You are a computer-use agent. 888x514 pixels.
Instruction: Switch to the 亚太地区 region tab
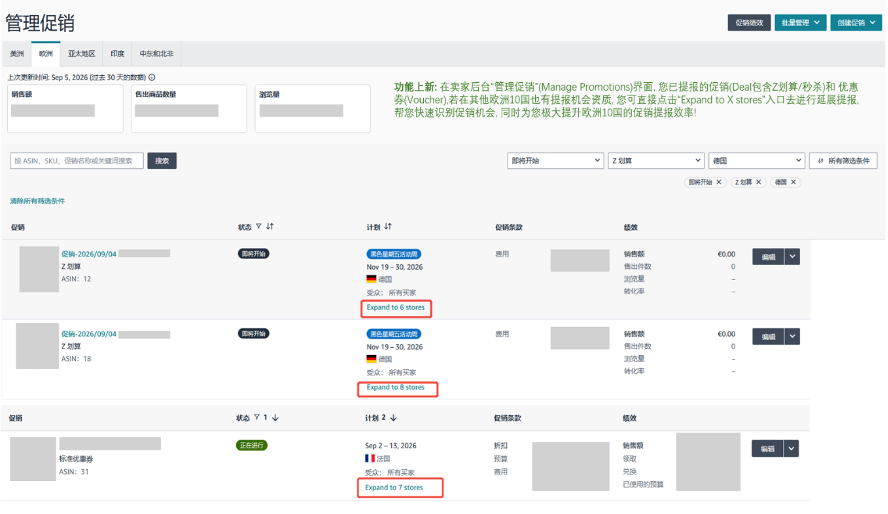(82, 54)
